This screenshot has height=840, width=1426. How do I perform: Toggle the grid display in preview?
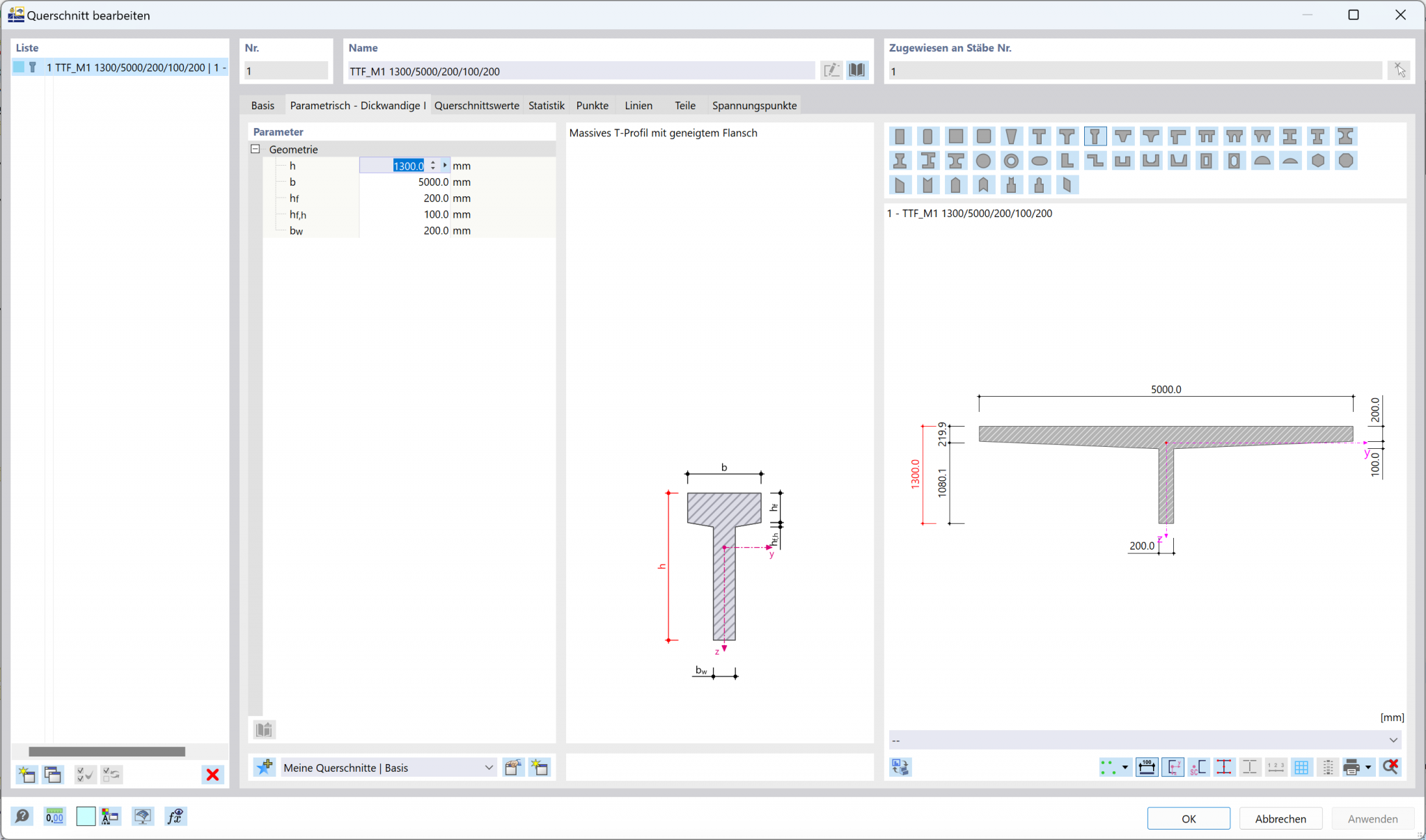point(1301,767)
